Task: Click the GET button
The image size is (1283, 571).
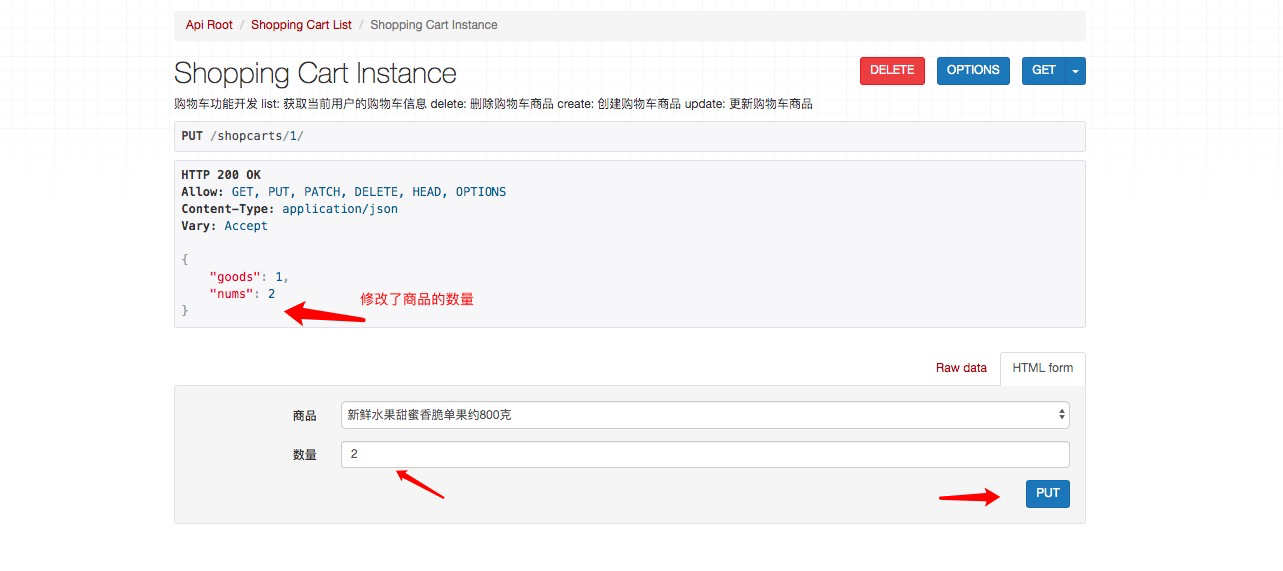Action: [1043, 70]
